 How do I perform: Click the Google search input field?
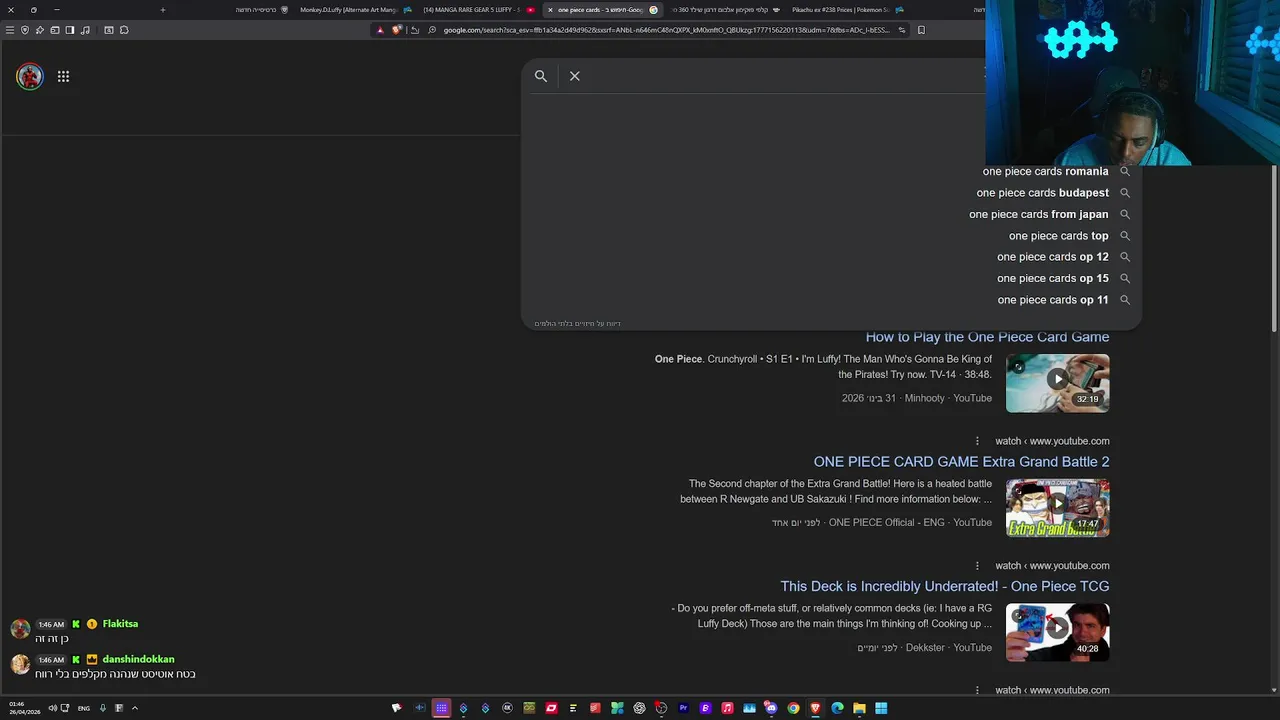click(x=785, y=76)
